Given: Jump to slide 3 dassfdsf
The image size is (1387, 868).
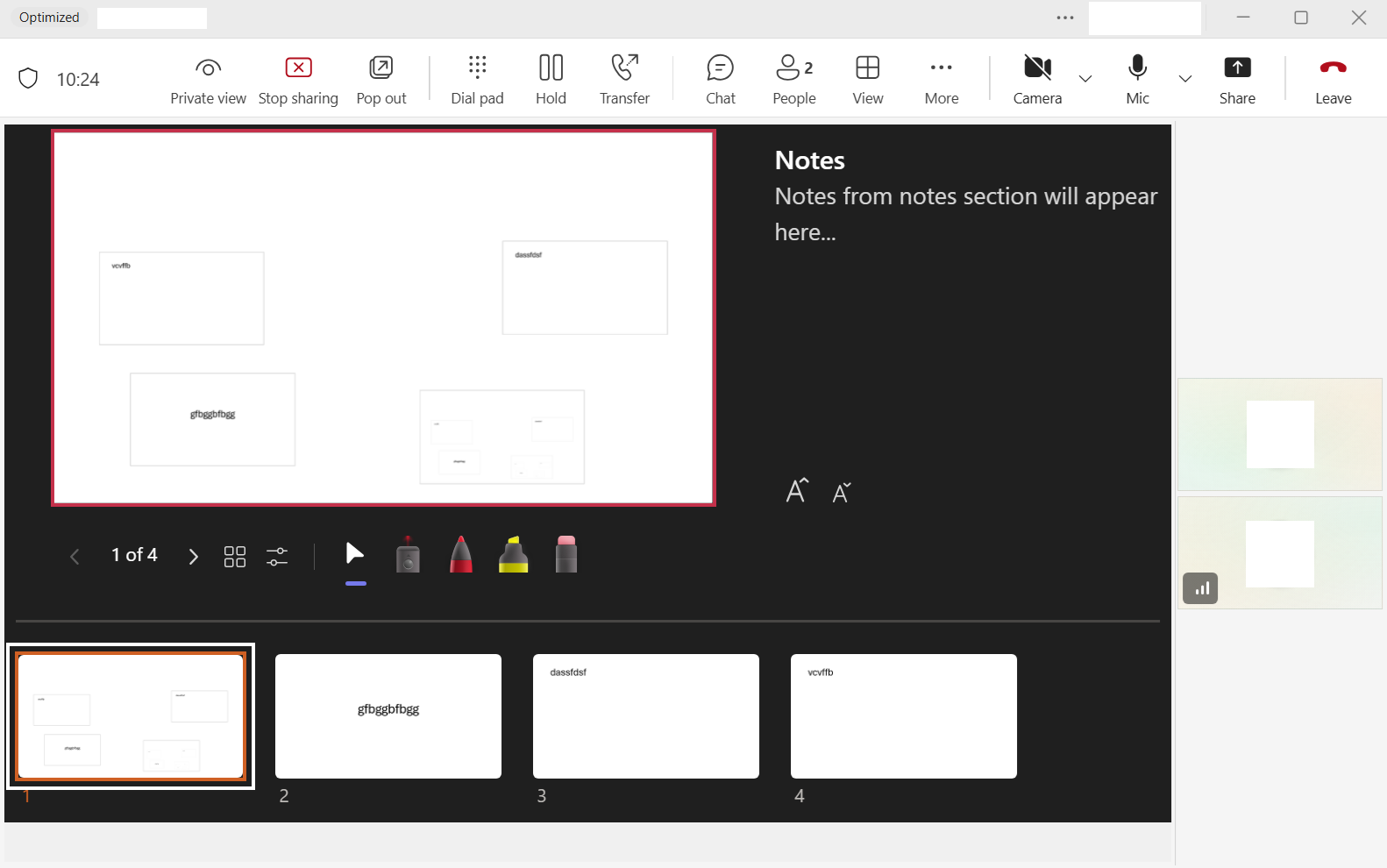Looking at the screenshot, I should tap(646, 716).
